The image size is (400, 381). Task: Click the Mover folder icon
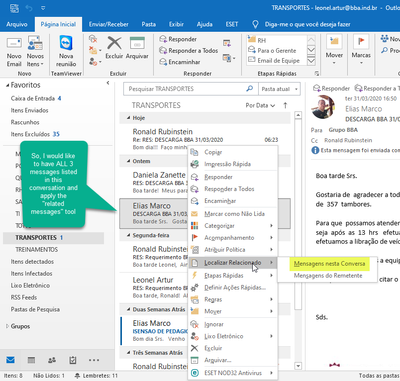[x=334, y=43]
